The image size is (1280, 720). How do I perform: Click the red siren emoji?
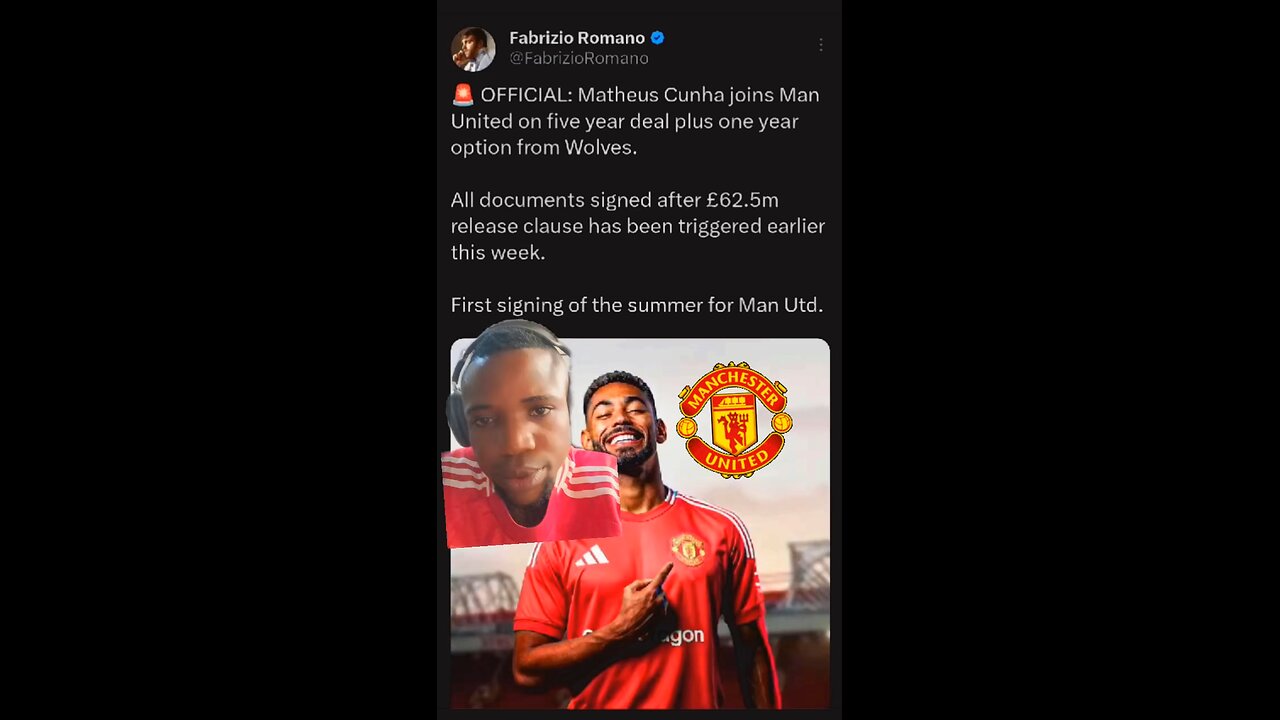click(x=462, y=95)
